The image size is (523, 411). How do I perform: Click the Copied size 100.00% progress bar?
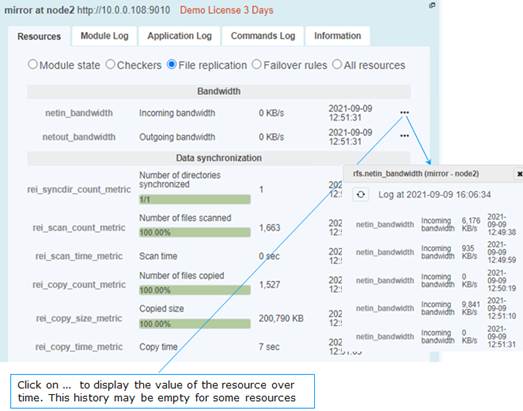tap(195, 324)
